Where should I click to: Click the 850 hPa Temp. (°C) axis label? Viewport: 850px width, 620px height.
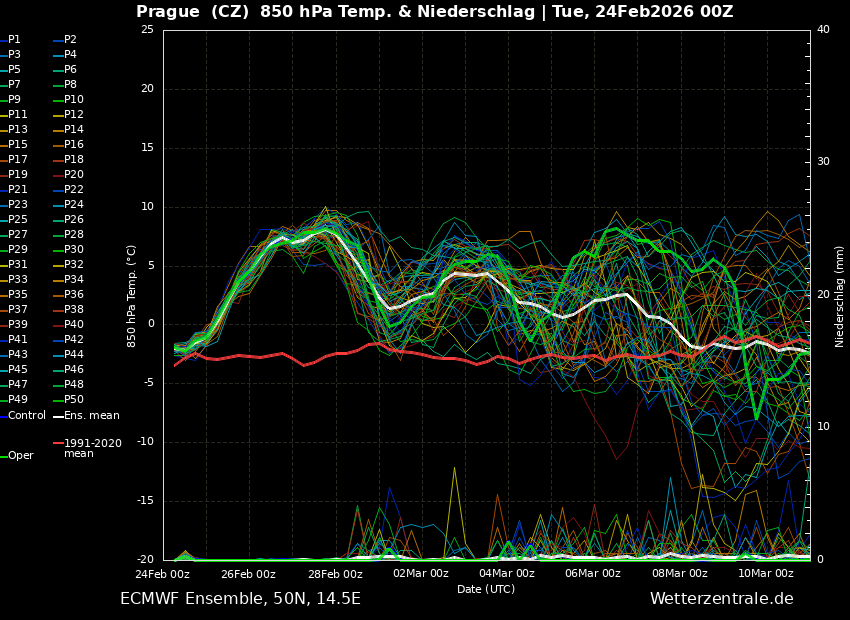pyautogui.click(x=131, y=296)
